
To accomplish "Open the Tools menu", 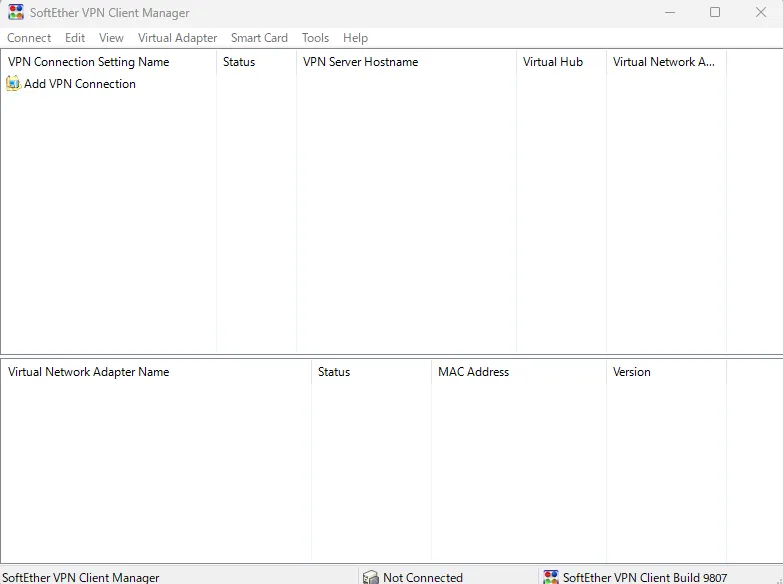I will coord(315,38).
